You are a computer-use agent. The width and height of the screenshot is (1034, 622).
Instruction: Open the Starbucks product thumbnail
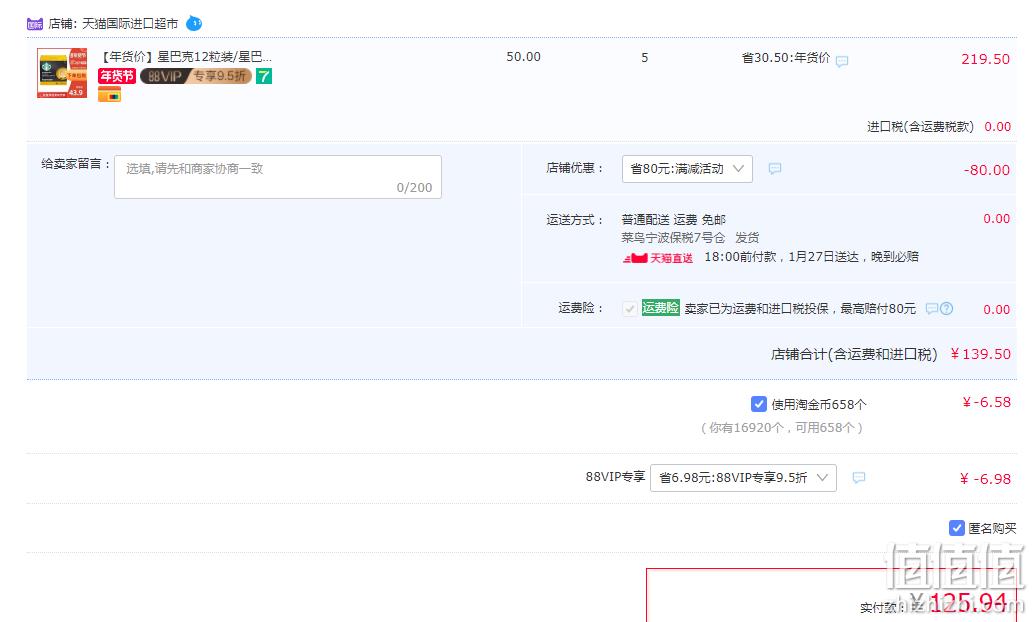pyautogui.click(x=62, y=73)
